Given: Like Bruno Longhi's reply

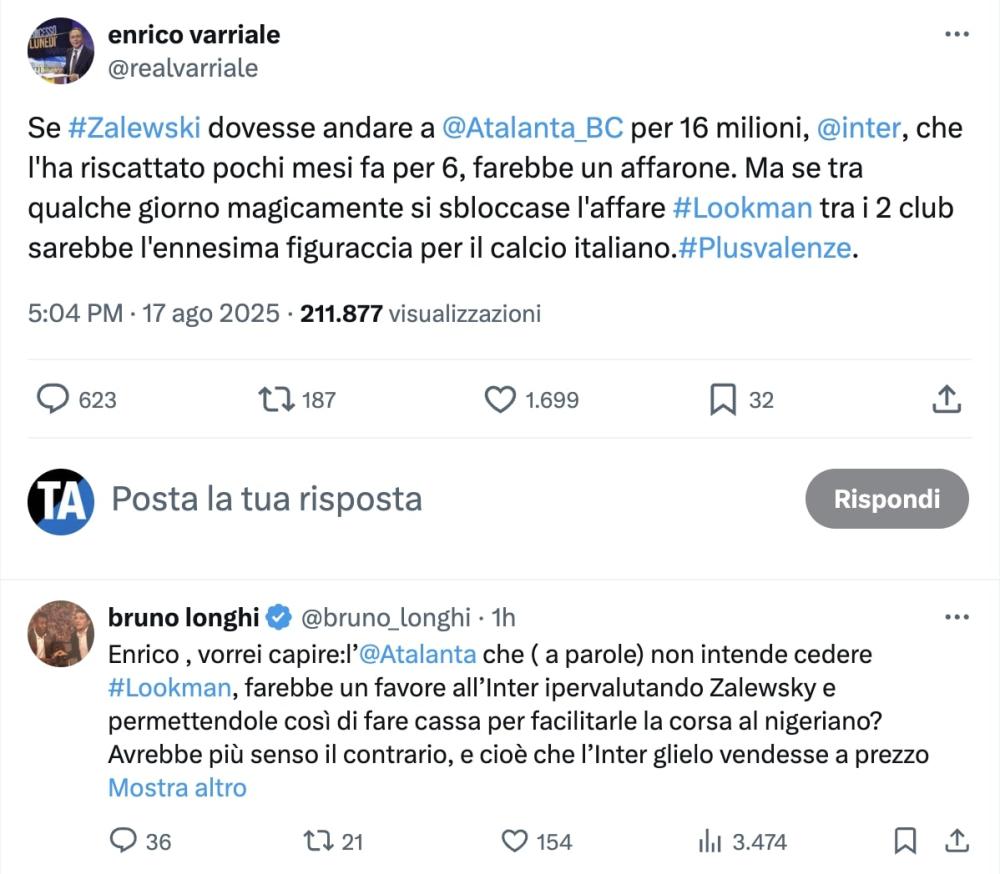Looking at the screenshot, I should click(x=513, y=841).
